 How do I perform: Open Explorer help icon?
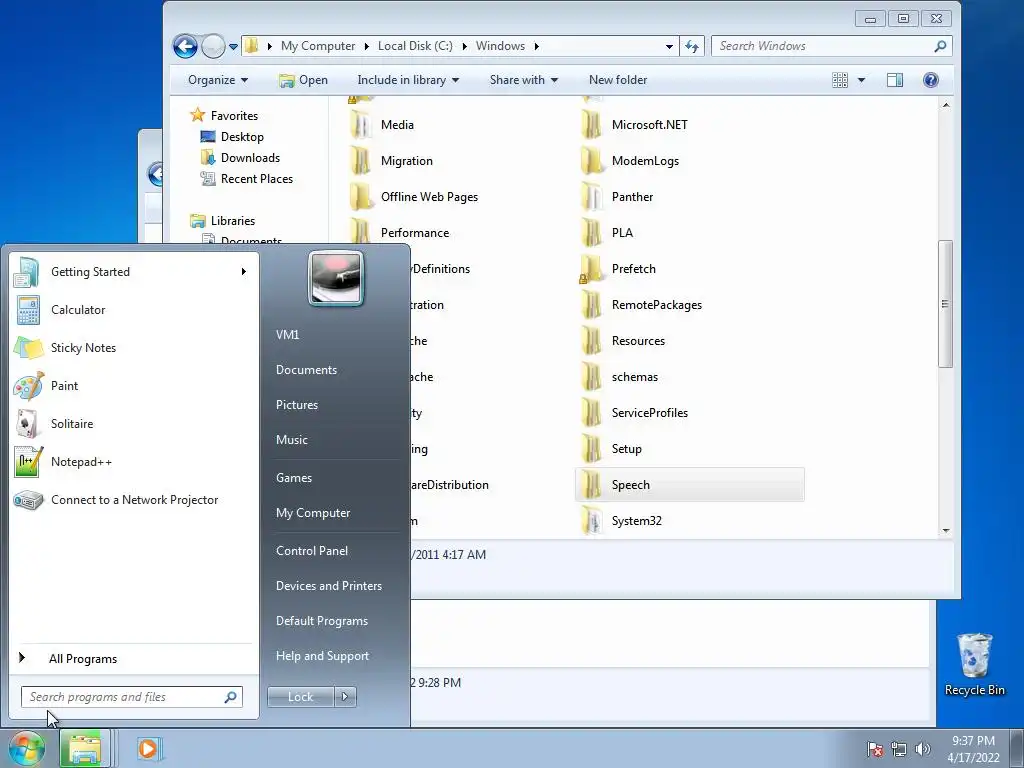coord(931,80)
